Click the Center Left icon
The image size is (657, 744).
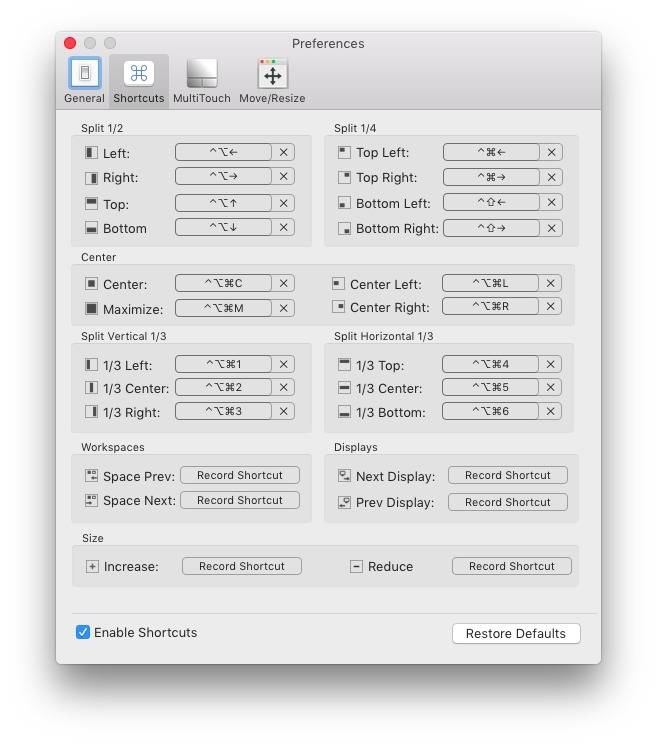click(x=338, y=284)
